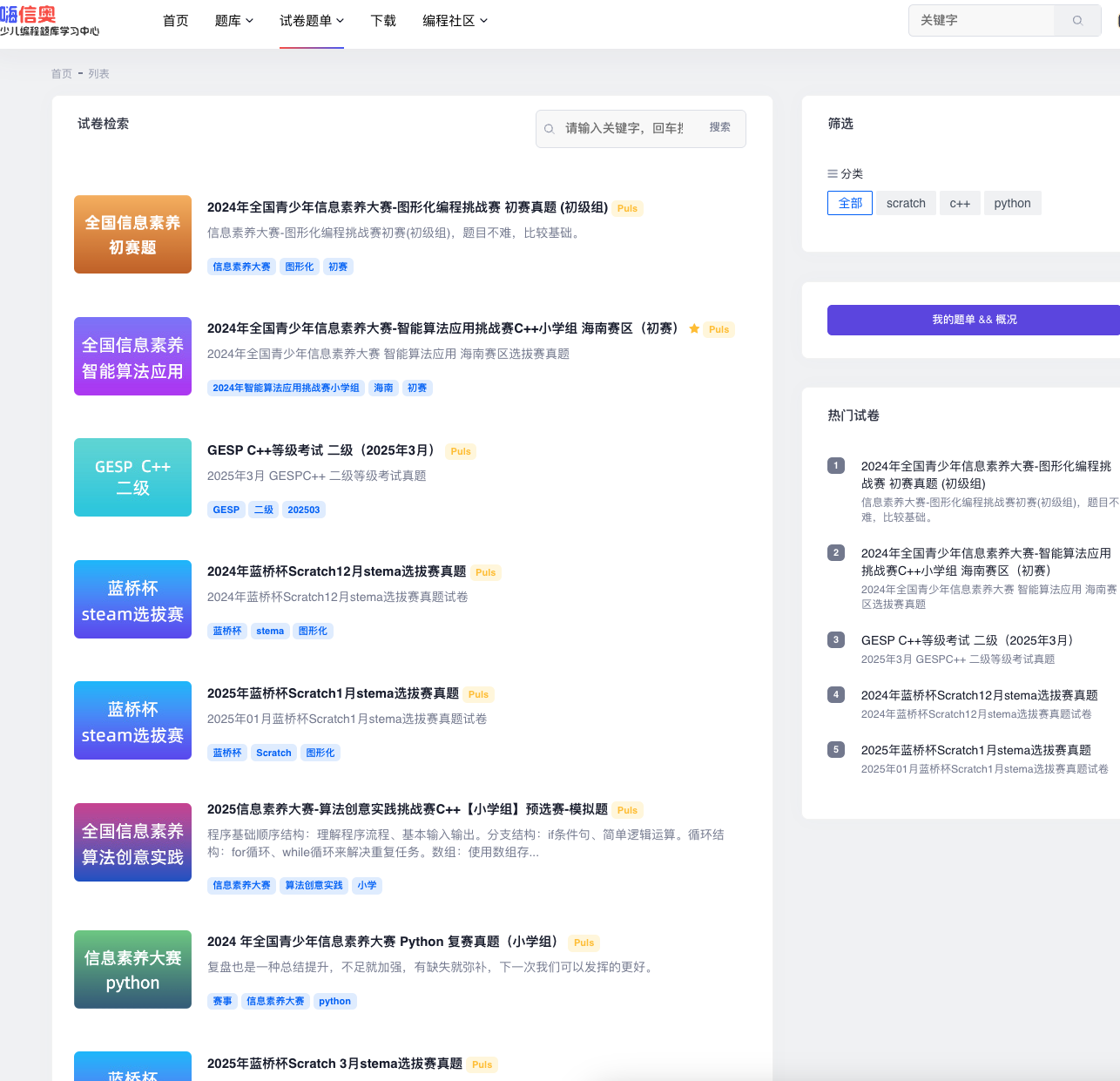Click 初赛 tag on first paper
Image resolution: width=1120 pixels, height=1081 pixels.
(338, 267)
